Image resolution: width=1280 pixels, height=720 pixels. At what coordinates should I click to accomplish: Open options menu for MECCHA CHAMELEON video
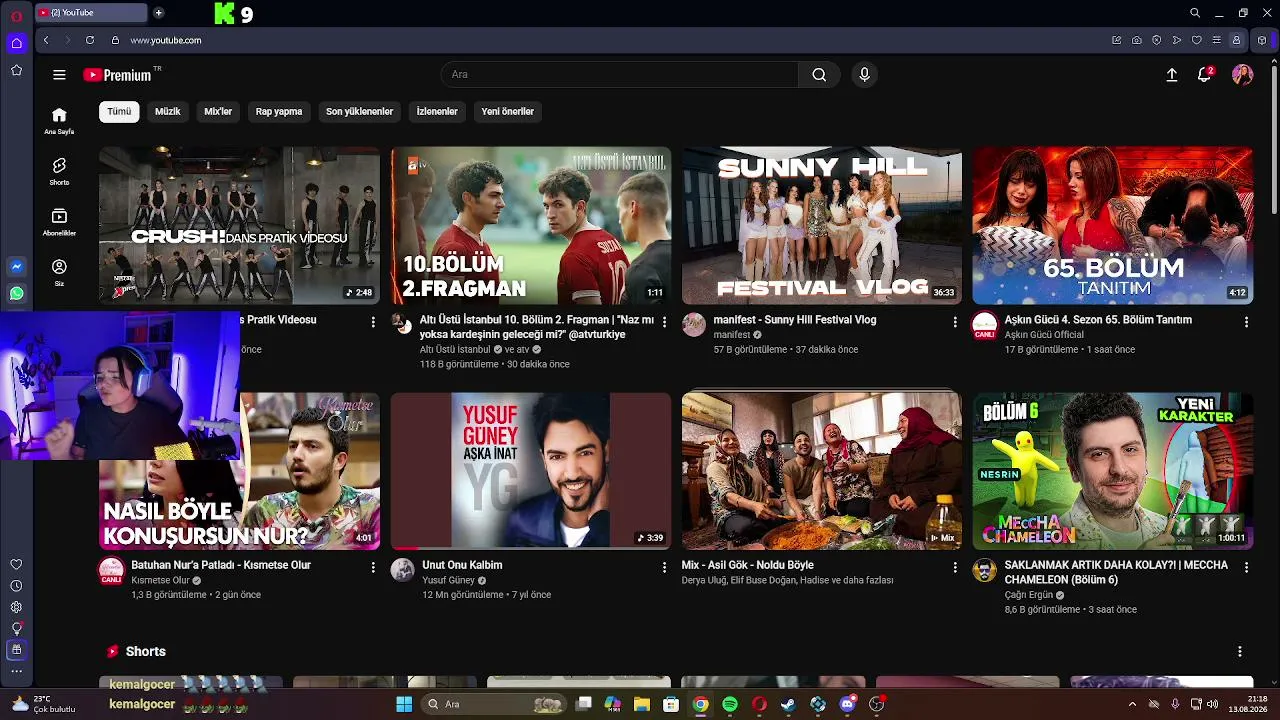point(1246,567)
